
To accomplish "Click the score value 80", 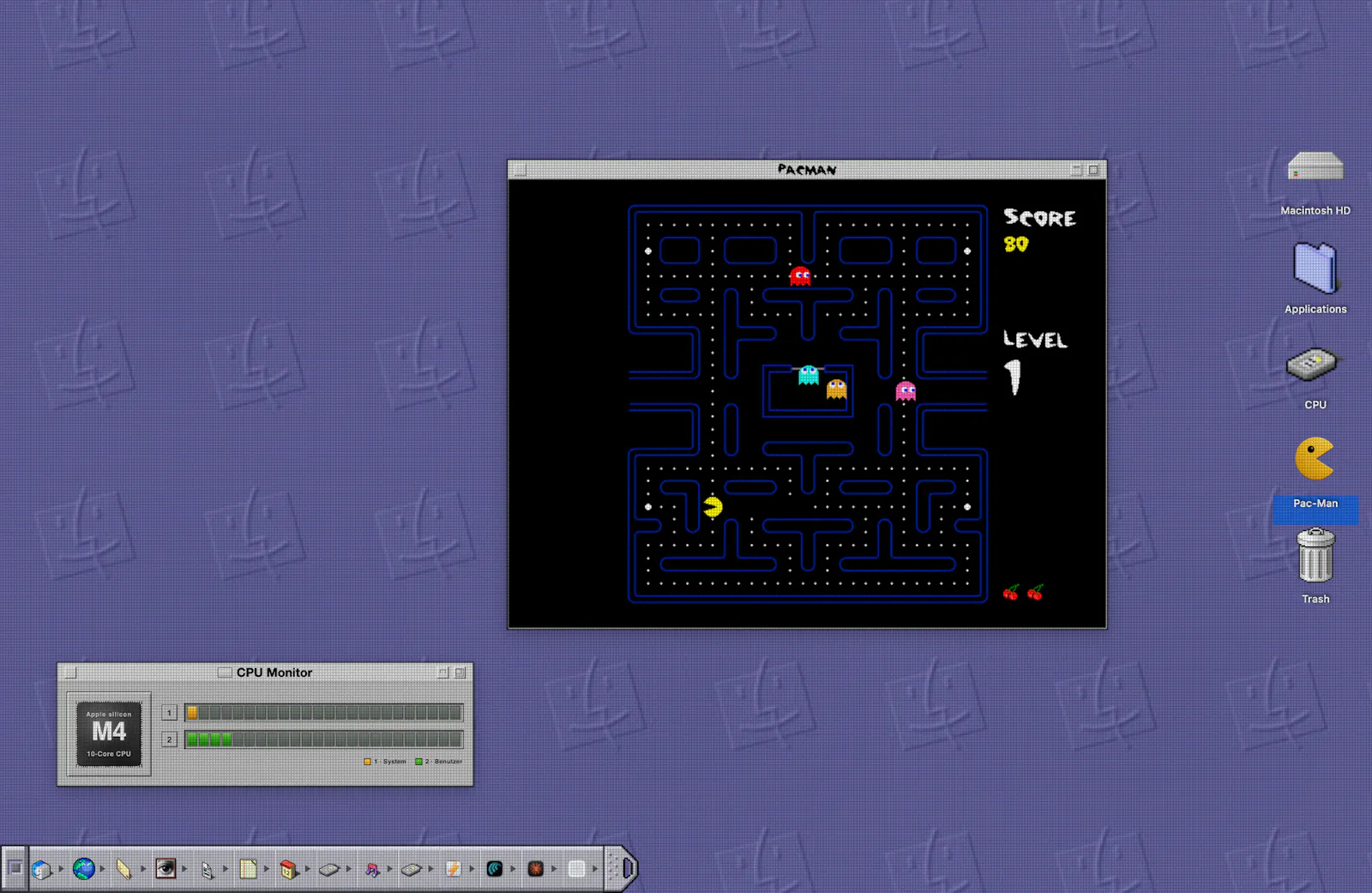I will click(1016, 244).
